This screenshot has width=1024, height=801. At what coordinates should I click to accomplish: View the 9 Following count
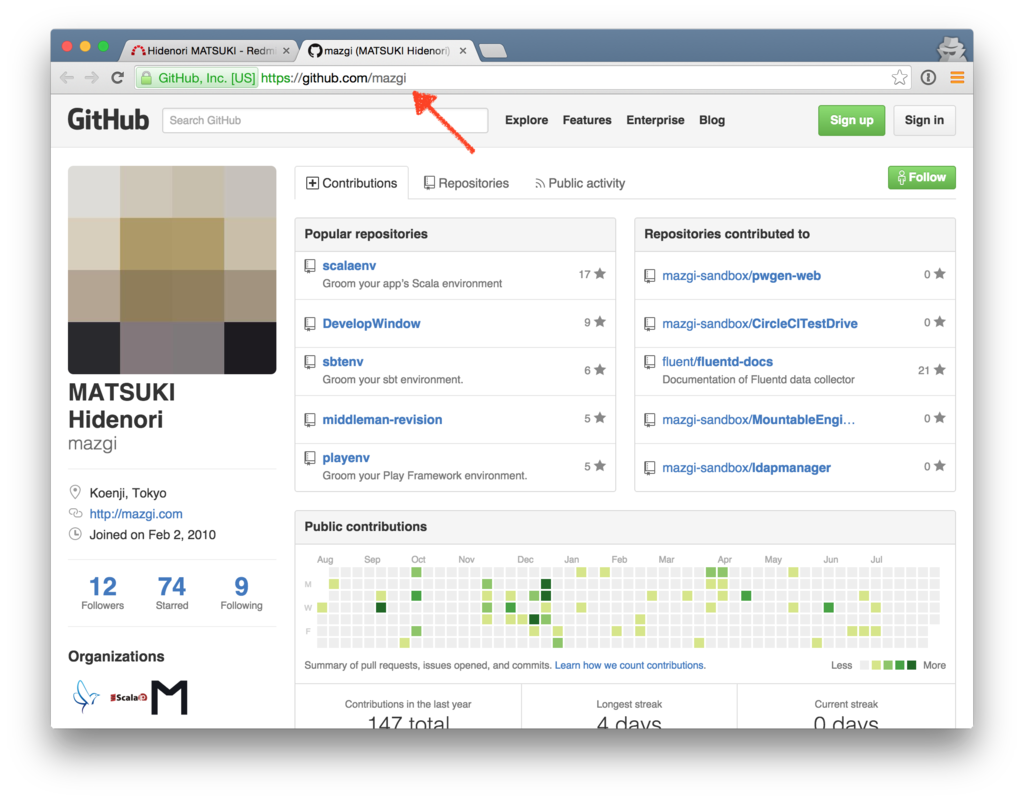click(242, 592)
